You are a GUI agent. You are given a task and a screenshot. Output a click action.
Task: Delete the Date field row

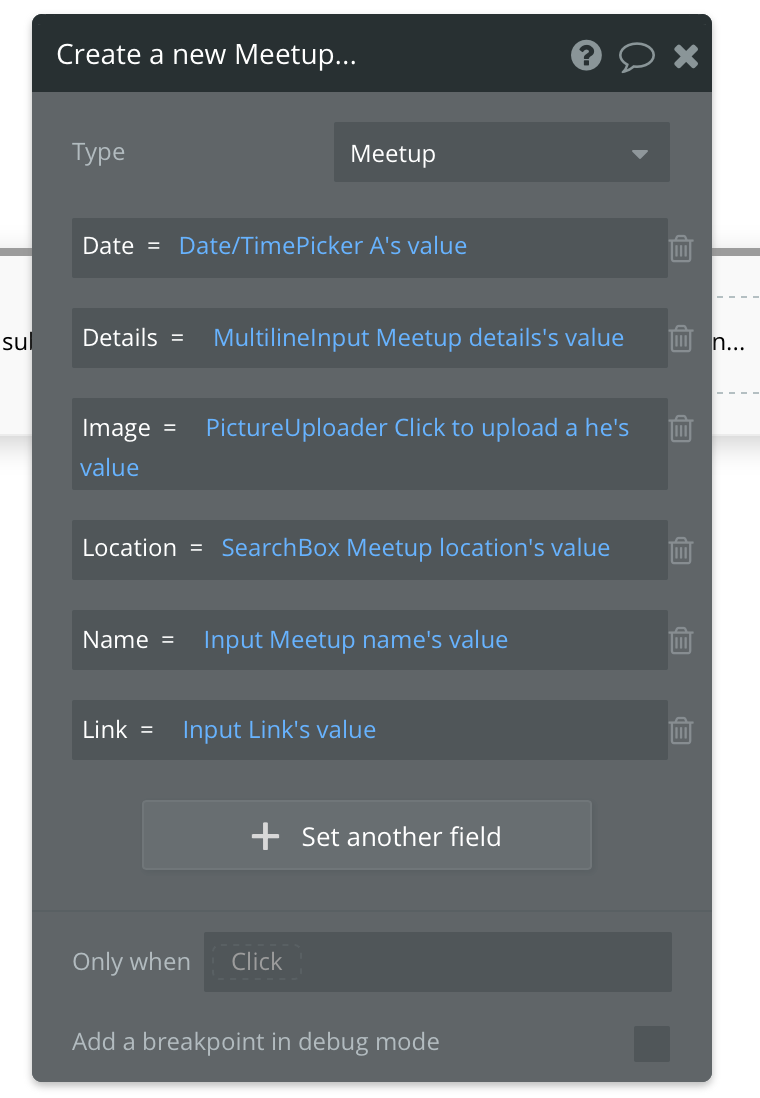click(x=681, y=248)
